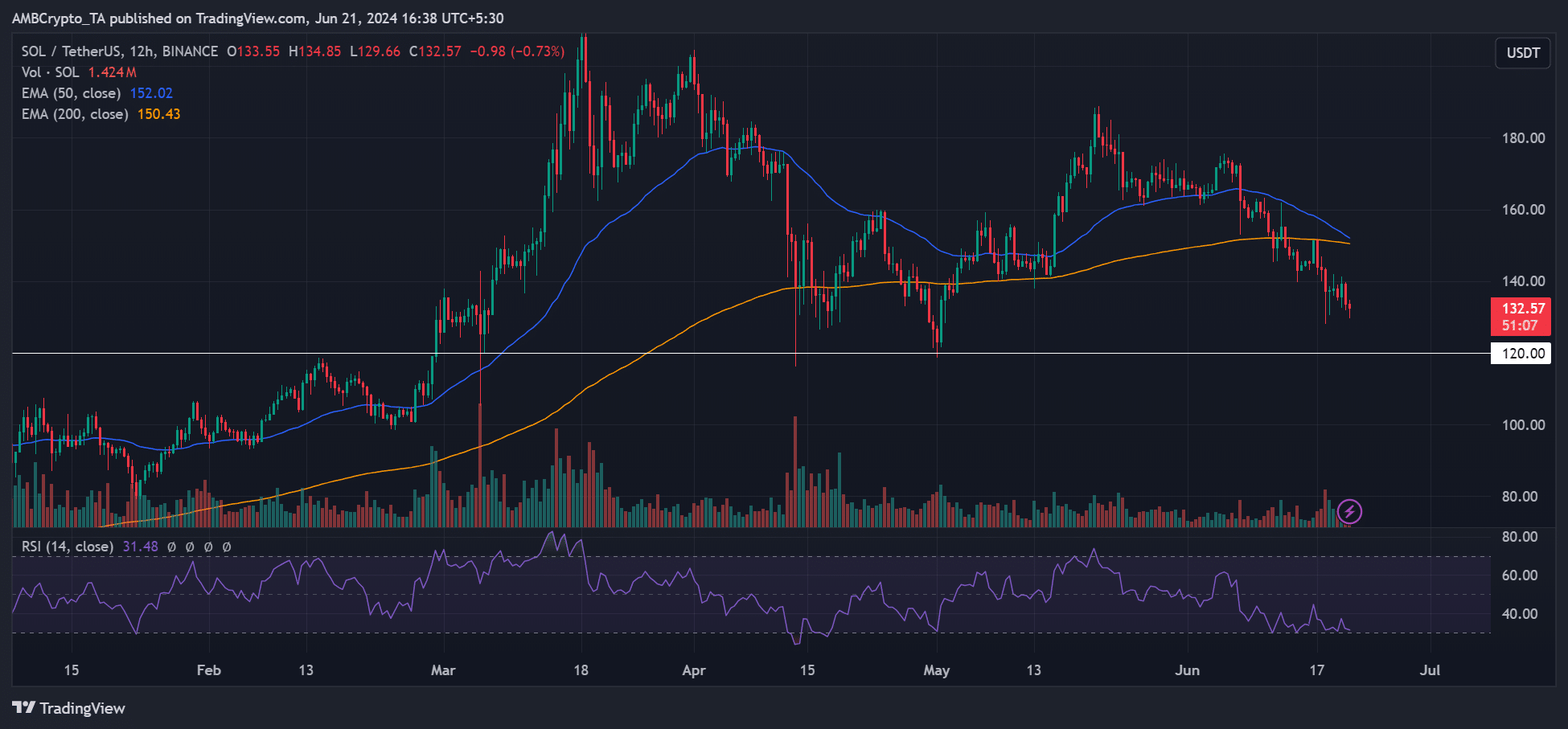The width and height of the screenshot is (1568, 729).
Task: Click the Jun date label on time axis
Action: coord(1187,670)
